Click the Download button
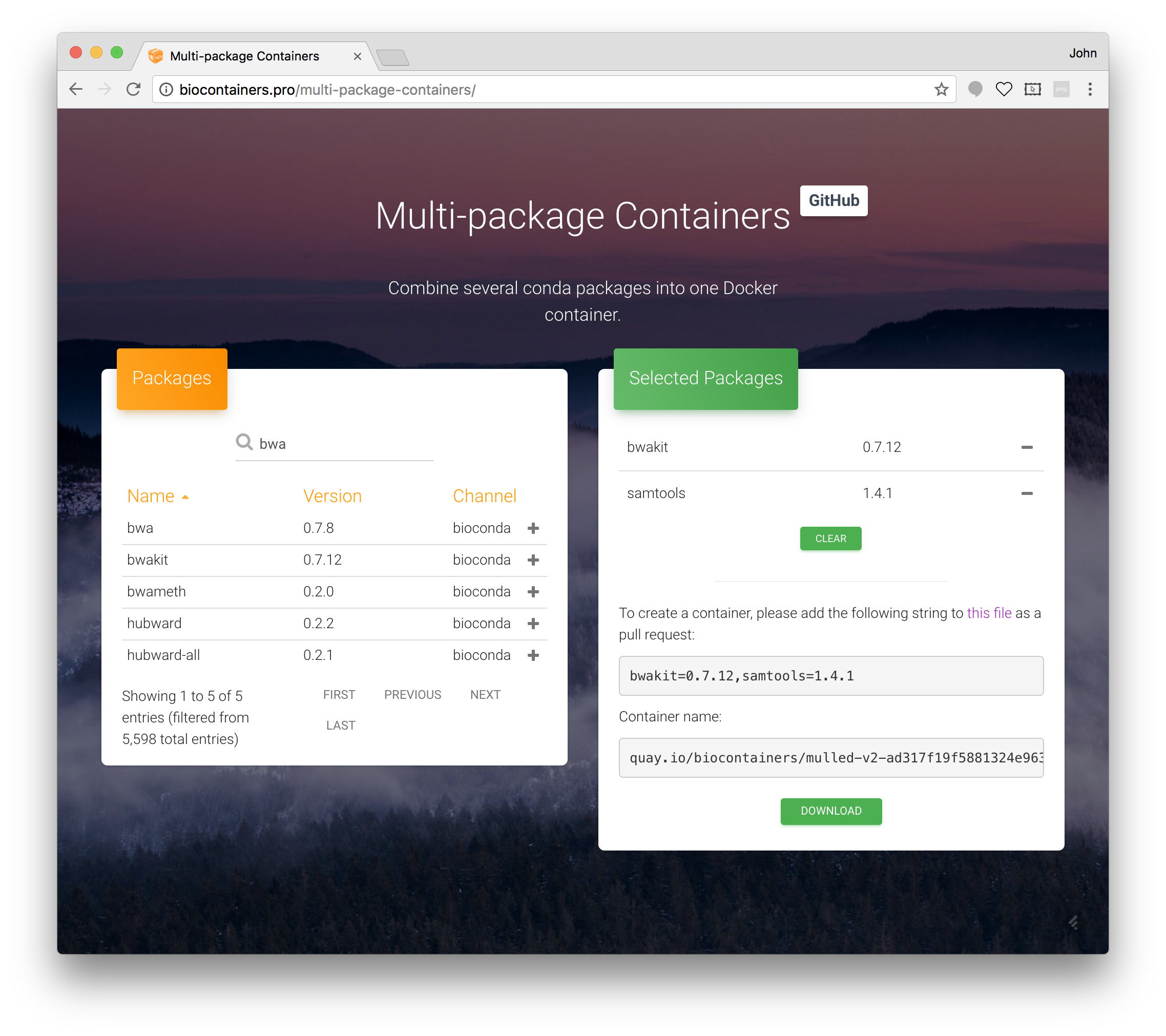 click(830, 811)
